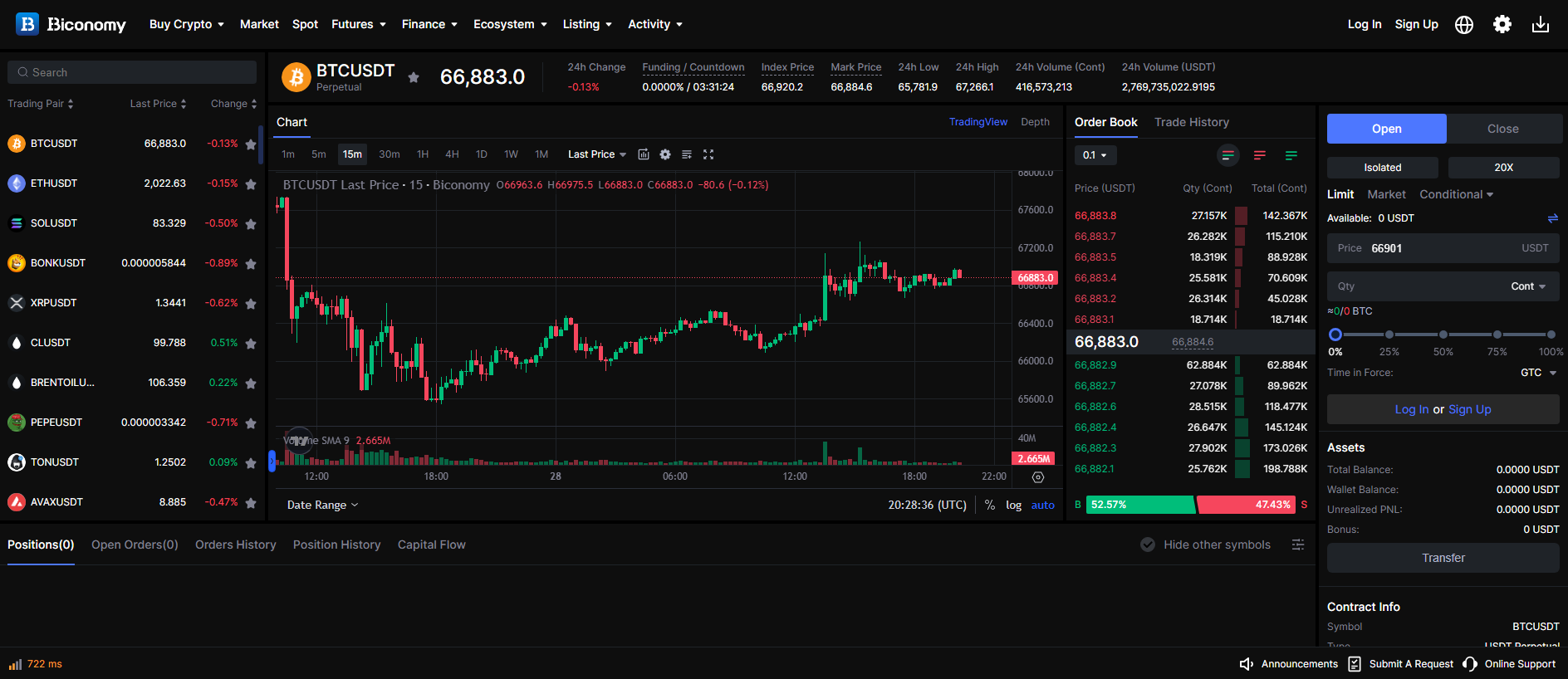
Task: Click the Transfer button
Action: pos(1443,558)
